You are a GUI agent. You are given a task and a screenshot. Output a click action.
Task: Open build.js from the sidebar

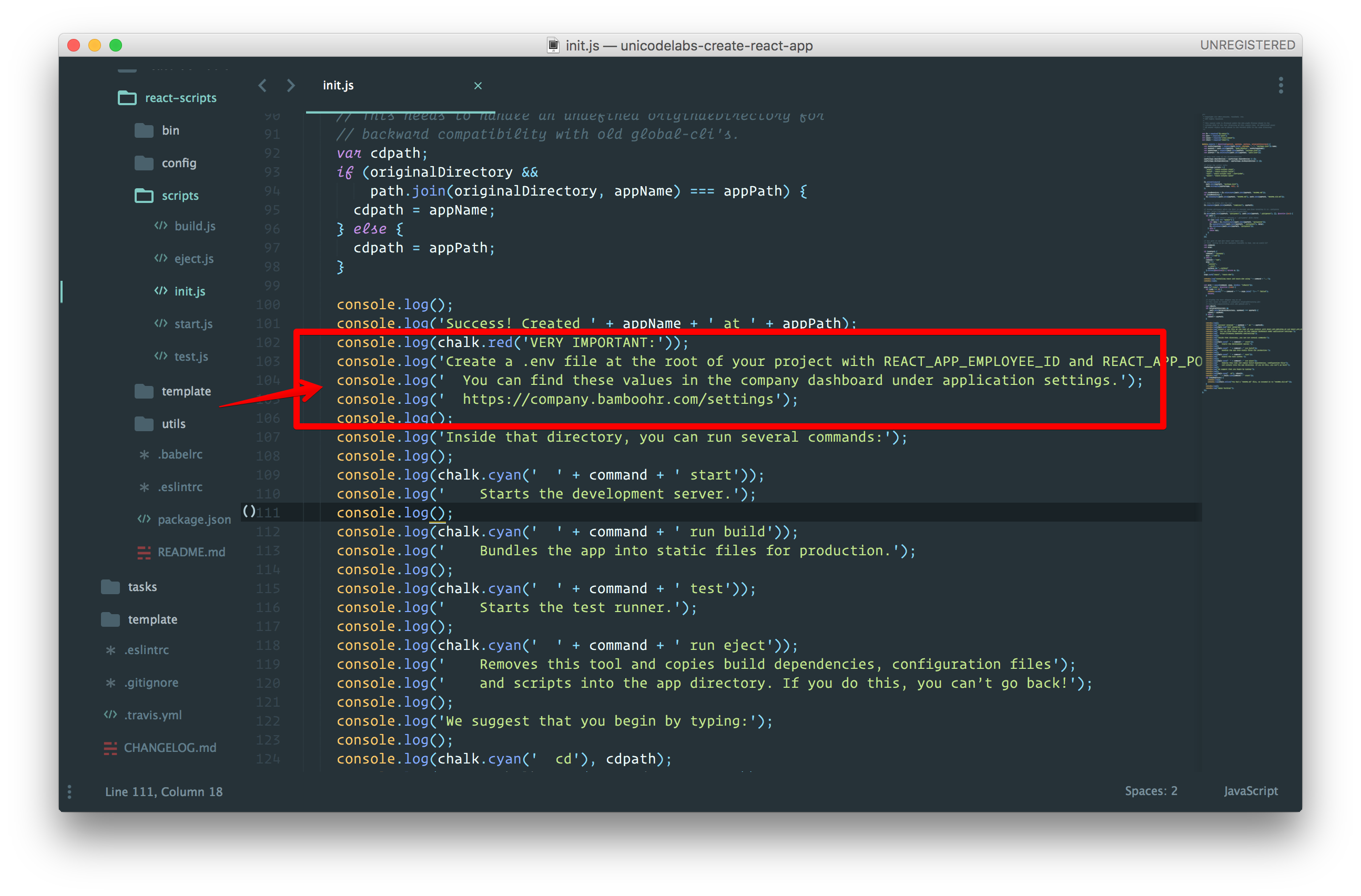(x=195, y=227)
